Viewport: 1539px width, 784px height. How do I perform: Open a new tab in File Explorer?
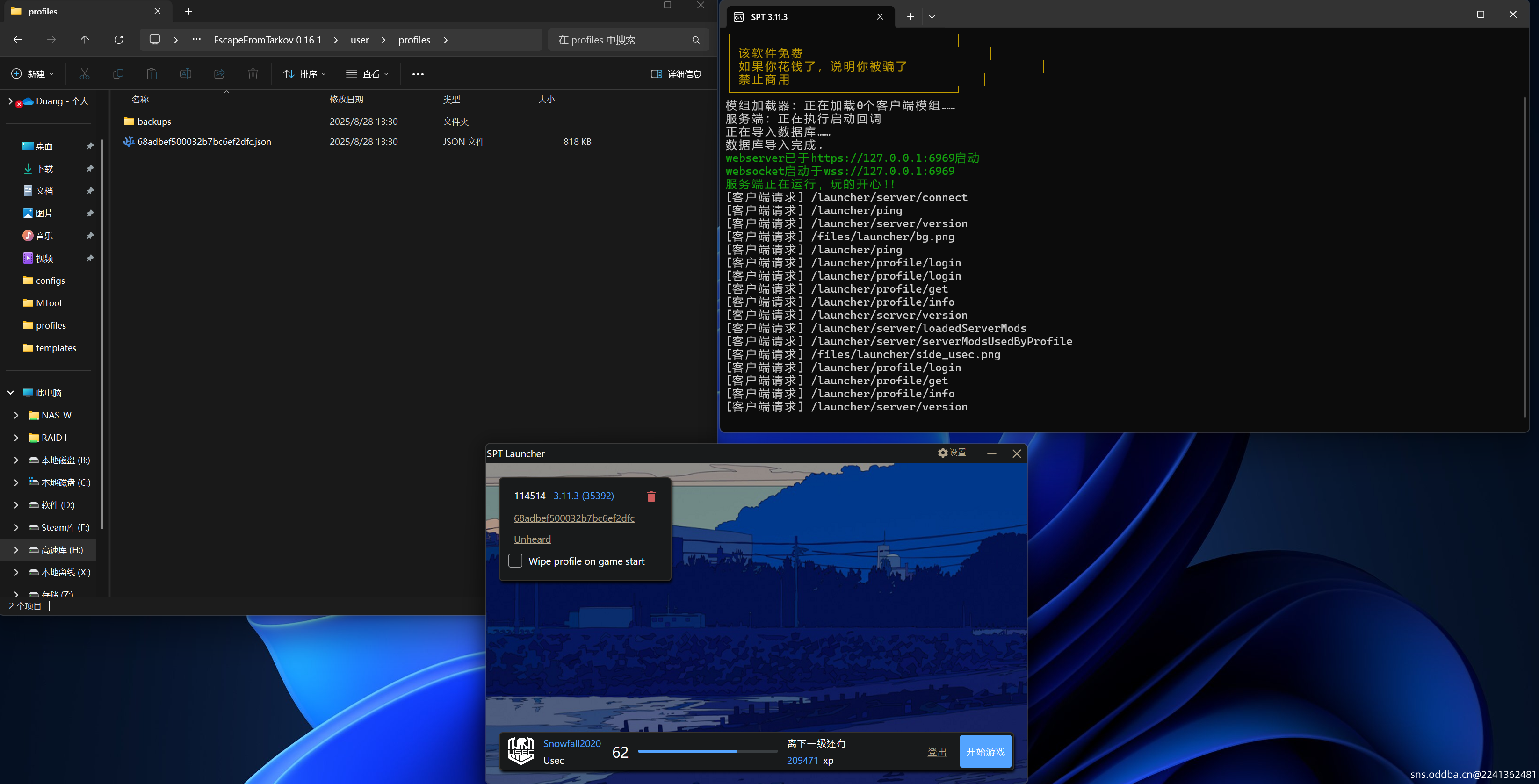(x=188, y=11)
